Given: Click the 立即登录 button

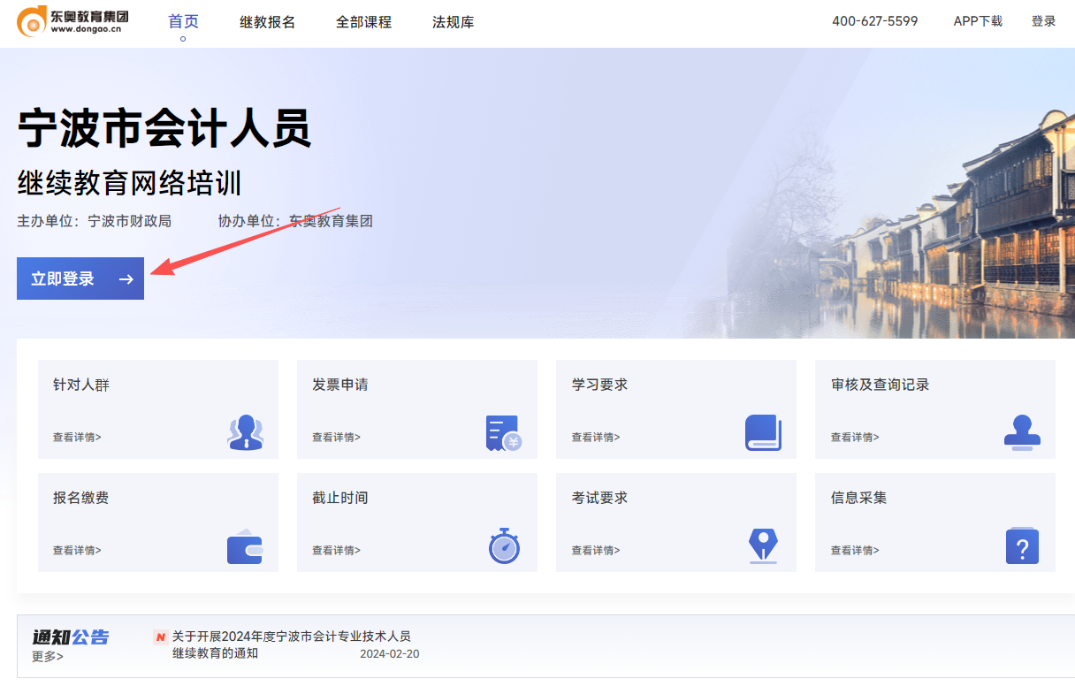Looking at the screenshot, I should coord(80,279).
